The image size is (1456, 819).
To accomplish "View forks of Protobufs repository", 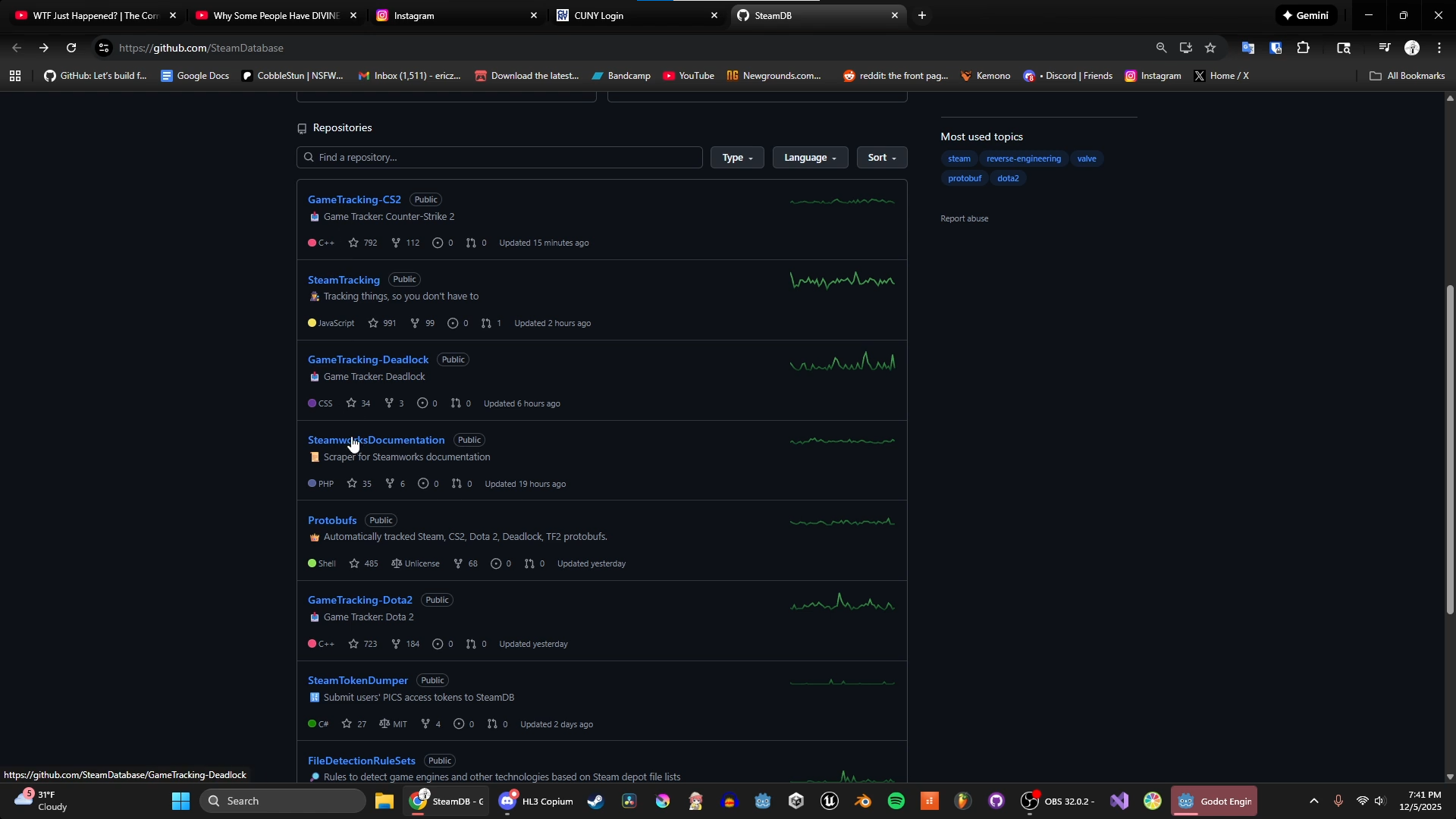I will [x=465, y=563].
